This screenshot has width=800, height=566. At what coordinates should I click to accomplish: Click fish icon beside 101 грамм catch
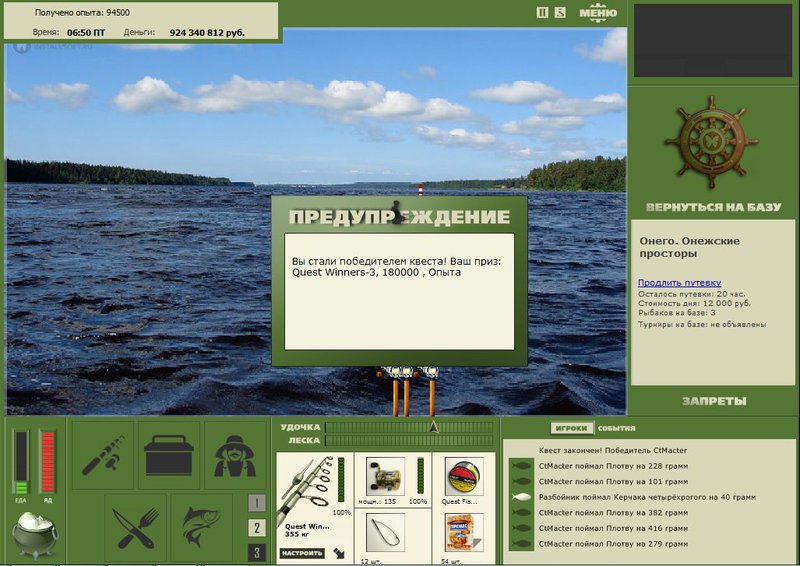(x=522, y=481)
